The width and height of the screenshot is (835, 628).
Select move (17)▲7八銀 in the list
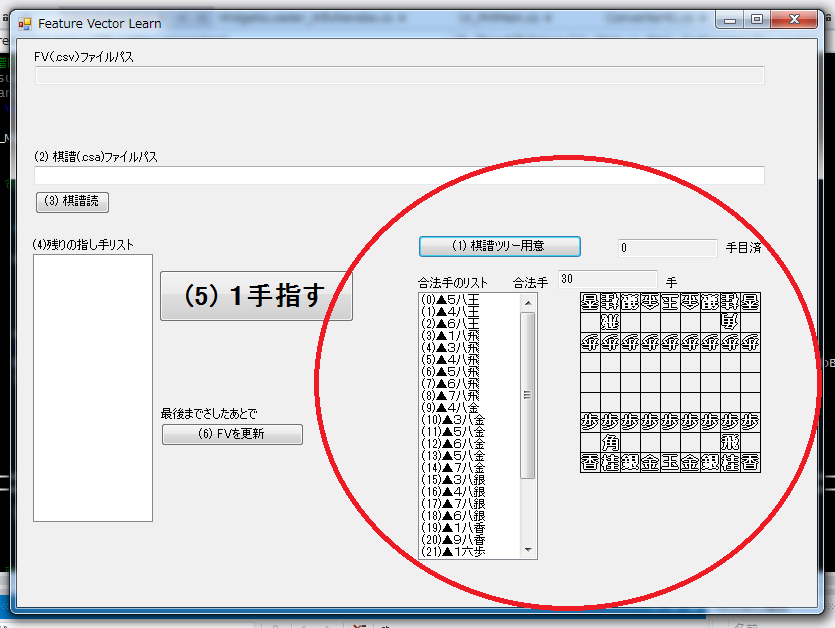click(453, 503)
